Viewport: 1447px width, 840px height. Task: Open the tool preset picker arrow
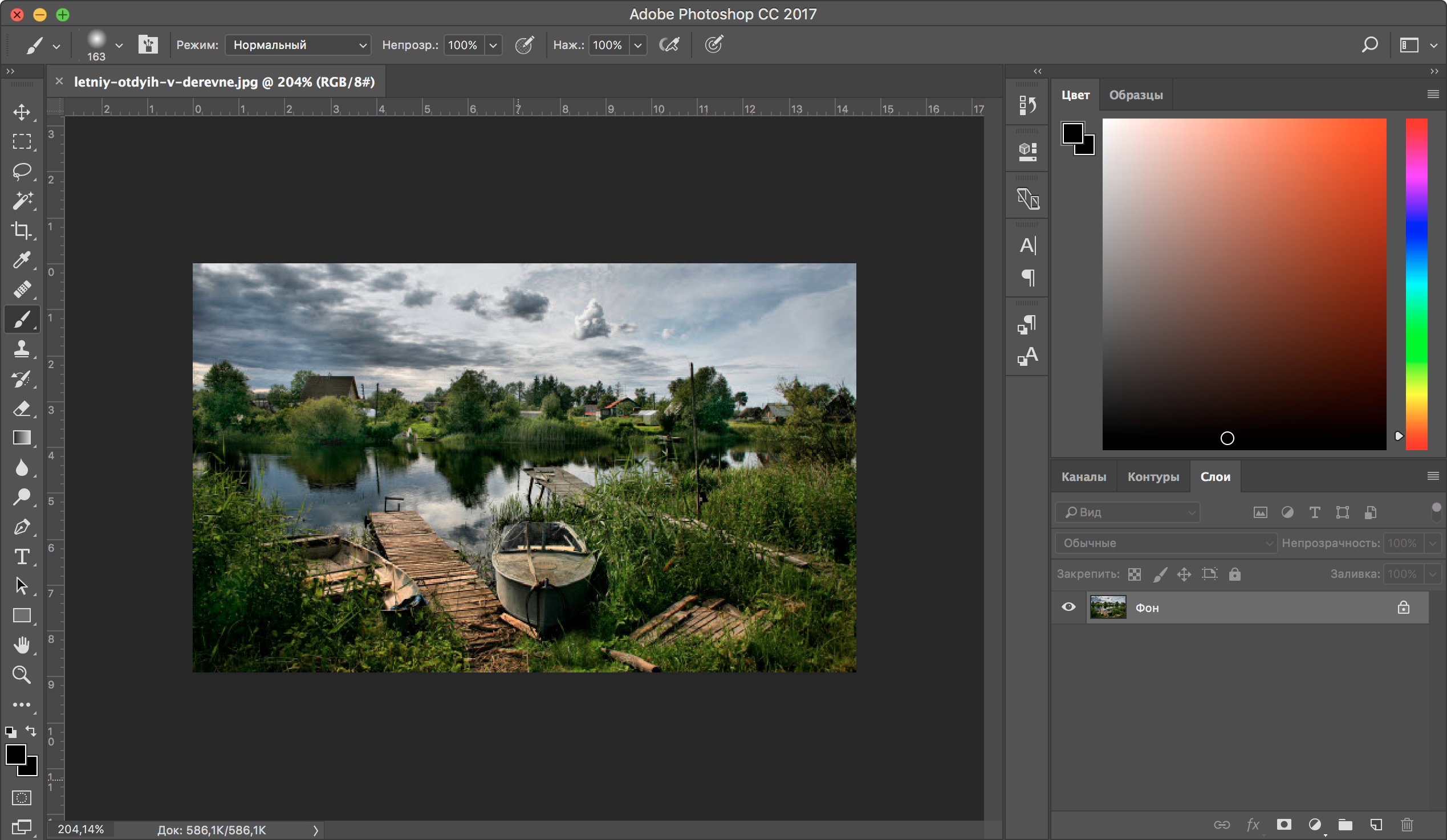click(x=56, y=46)
